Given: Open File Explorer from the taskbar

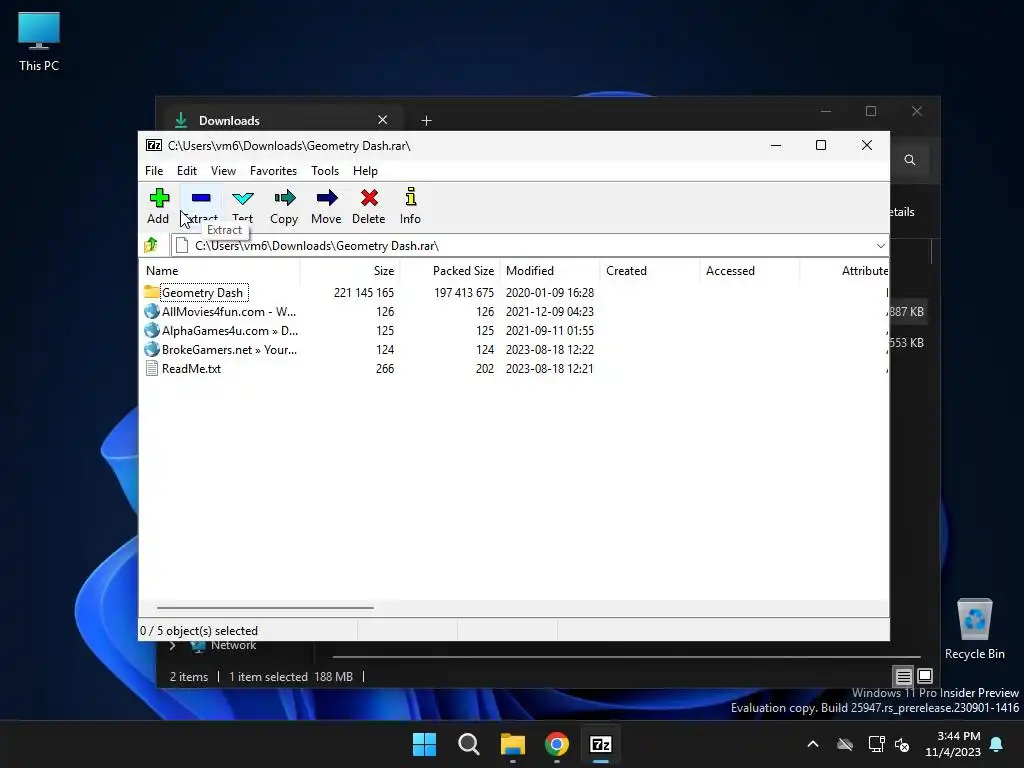Looking at the screenshot, I should click(x=513, y=744).
